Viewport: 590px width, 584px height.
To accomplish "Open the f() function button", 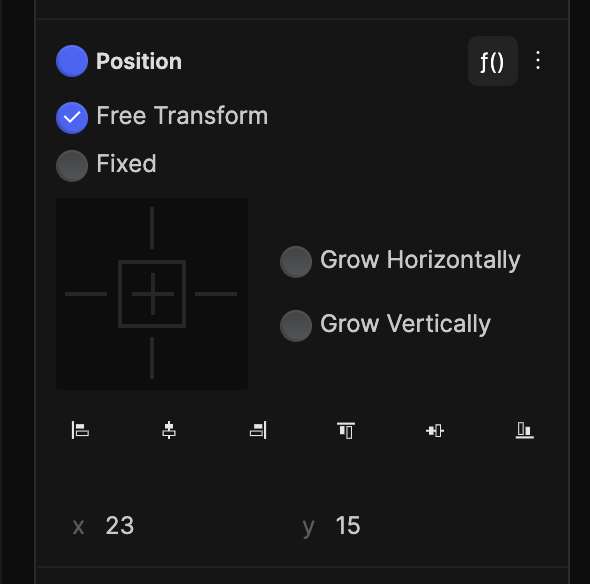I will [493, 61].
